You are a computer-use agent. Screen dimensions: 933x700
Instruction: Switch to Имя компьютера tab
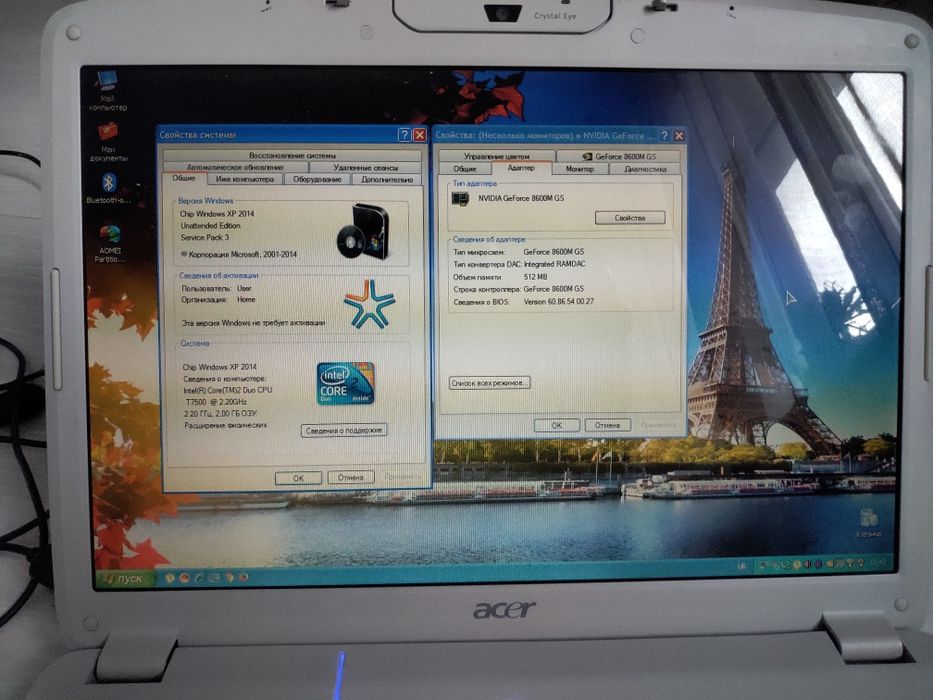tap(245, 179)
